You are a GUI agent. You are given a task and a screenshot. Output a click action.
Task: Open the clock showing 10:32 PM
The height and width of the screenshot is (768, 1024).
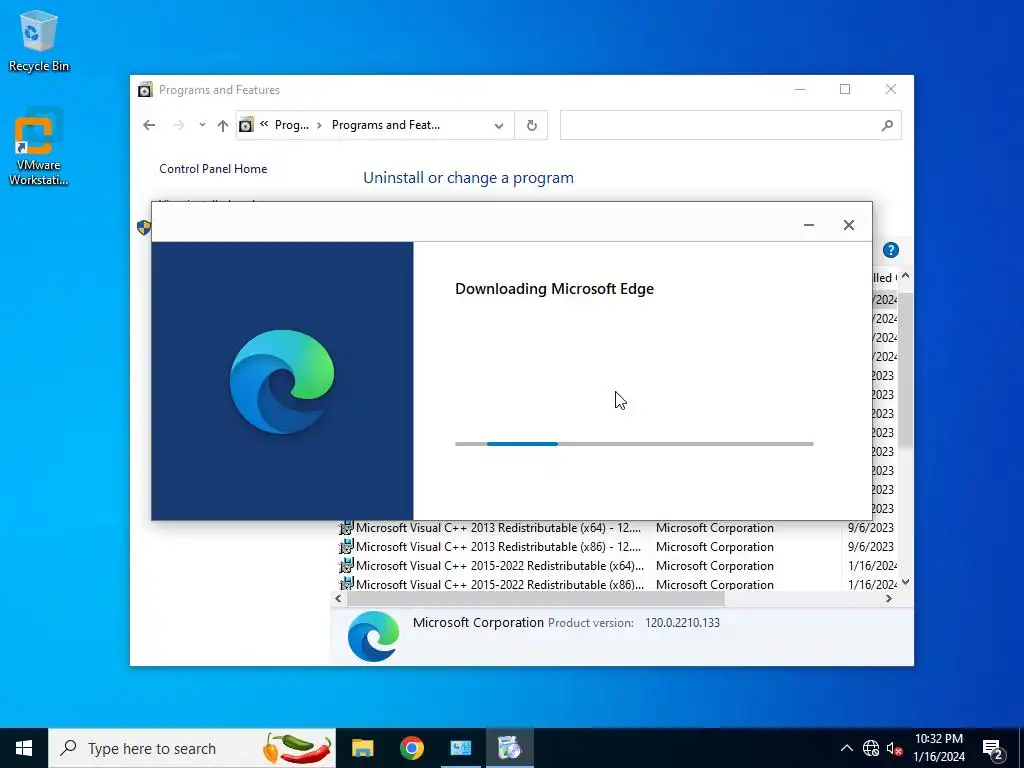tap(939, 748)
